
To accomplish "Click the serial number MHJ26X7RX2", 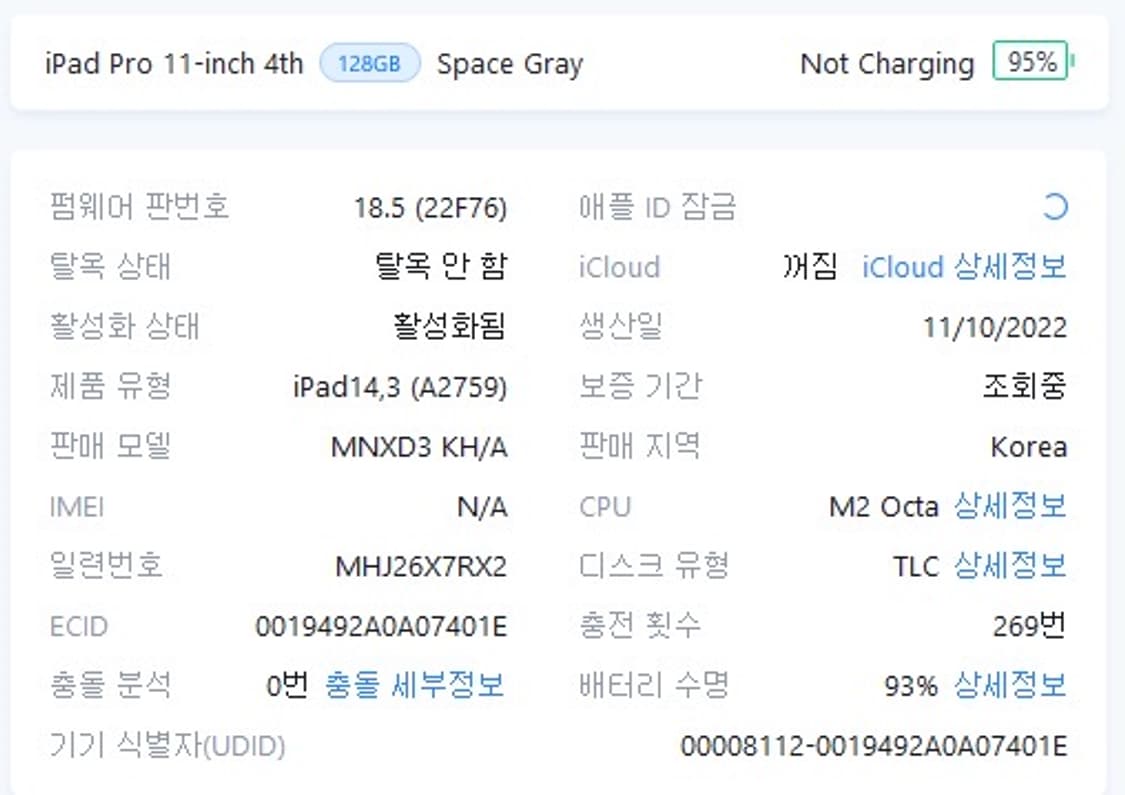I will [421, 567].
